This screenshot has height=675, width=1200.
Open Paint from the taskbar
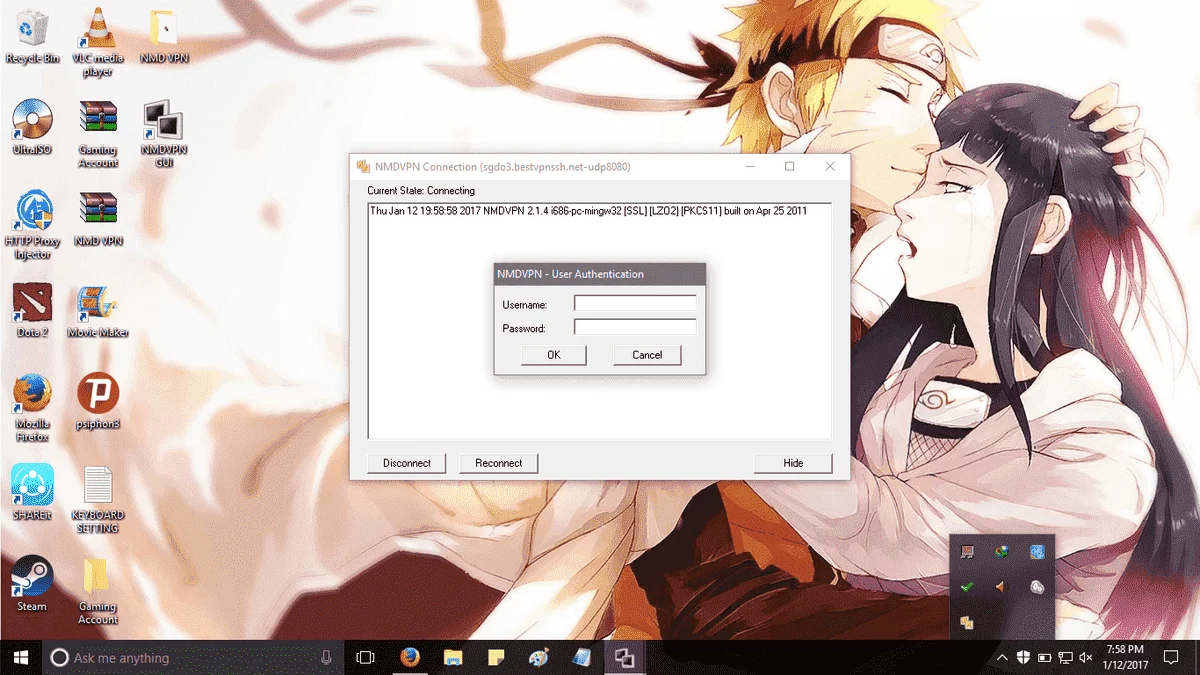click(539, 657)
